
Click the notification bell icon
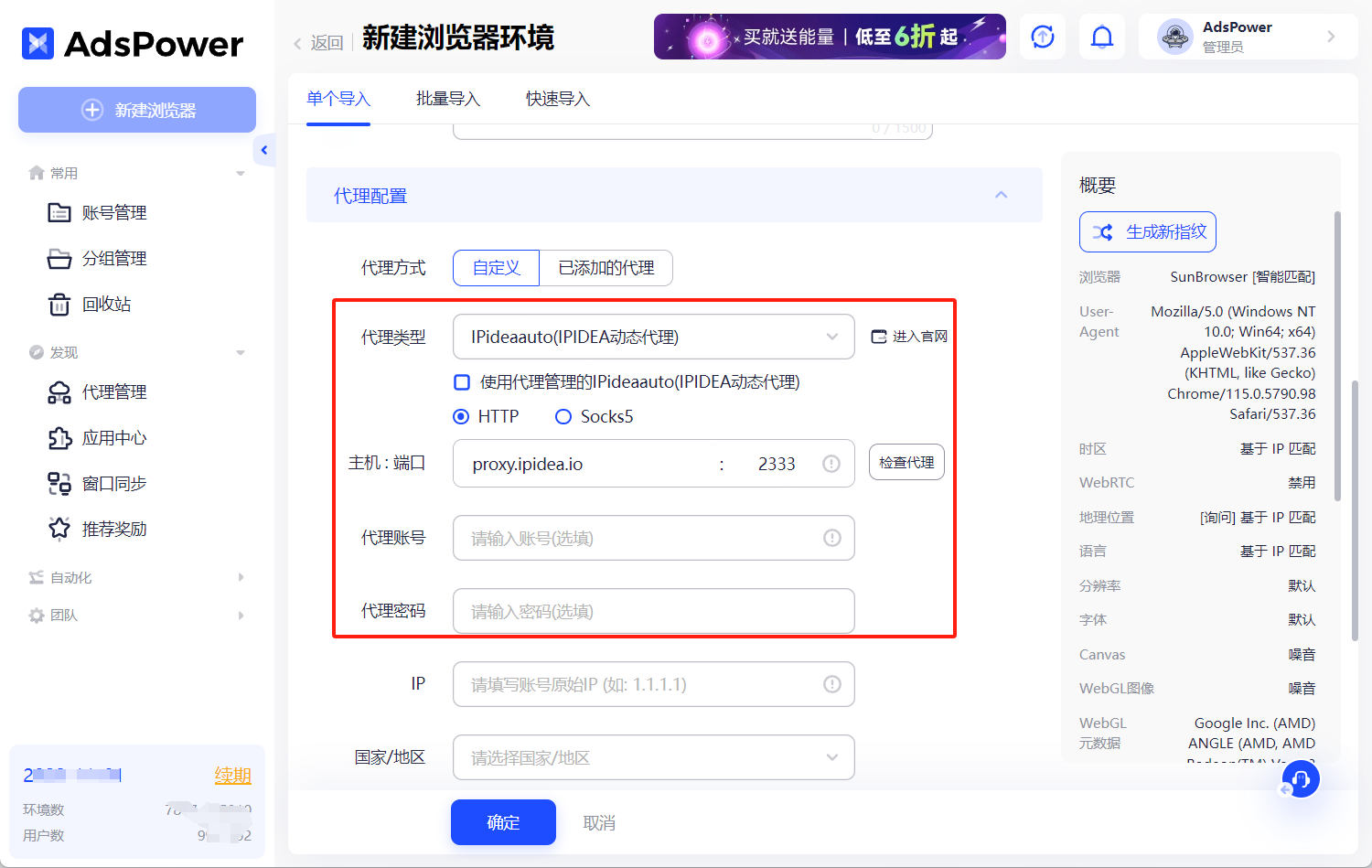coord(1102,37)
